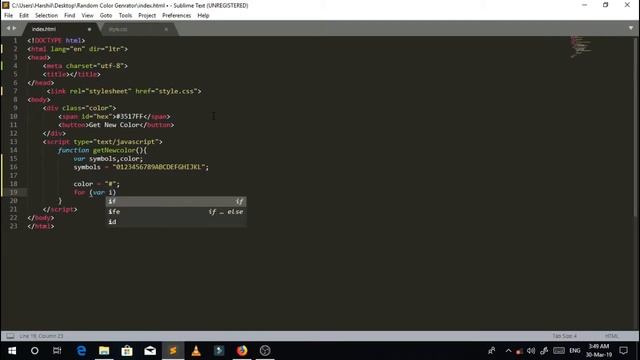
Task: Click the Line and Column status text
Action: pyautogui.click(x=41, y=336)
